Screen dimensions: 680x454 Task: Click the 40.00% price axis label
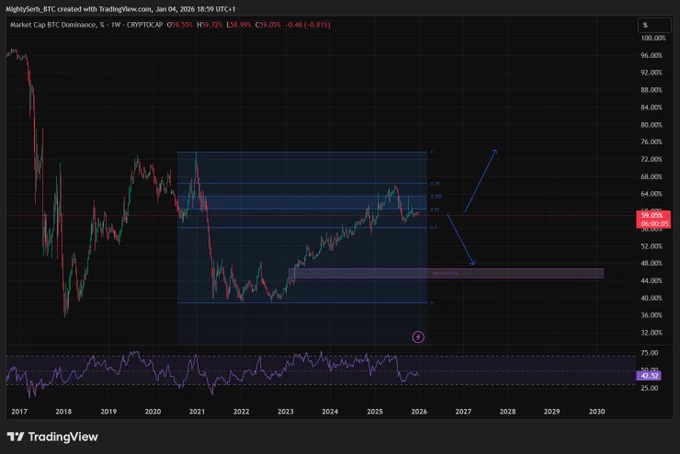click(x=651, y=298)
